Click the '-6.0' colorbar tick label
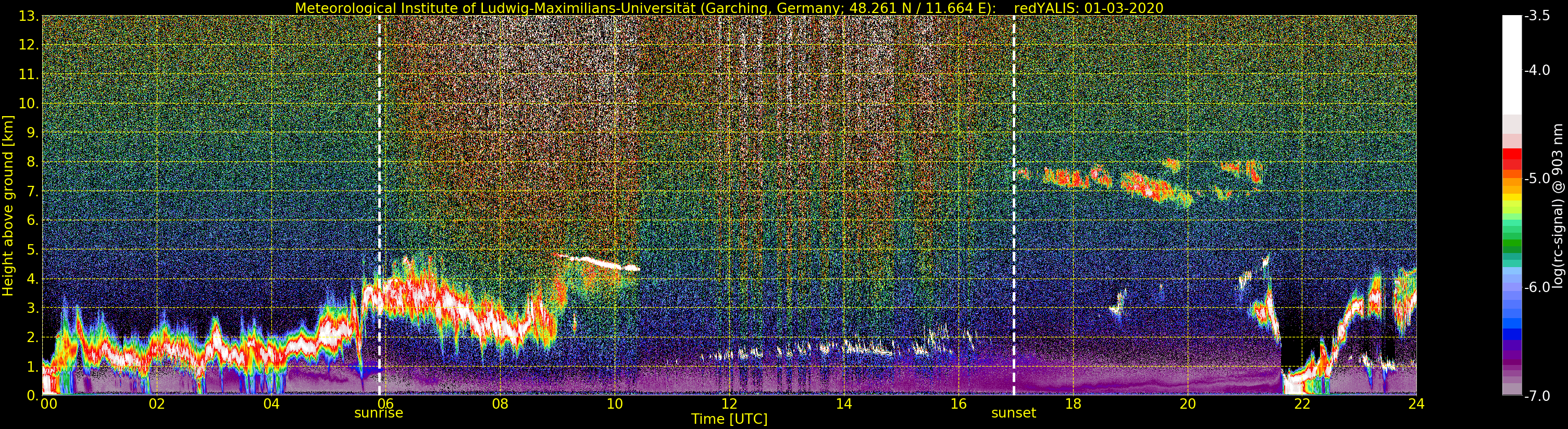The height and width of the screenshot is (429, 1568). click(1537, 287)
